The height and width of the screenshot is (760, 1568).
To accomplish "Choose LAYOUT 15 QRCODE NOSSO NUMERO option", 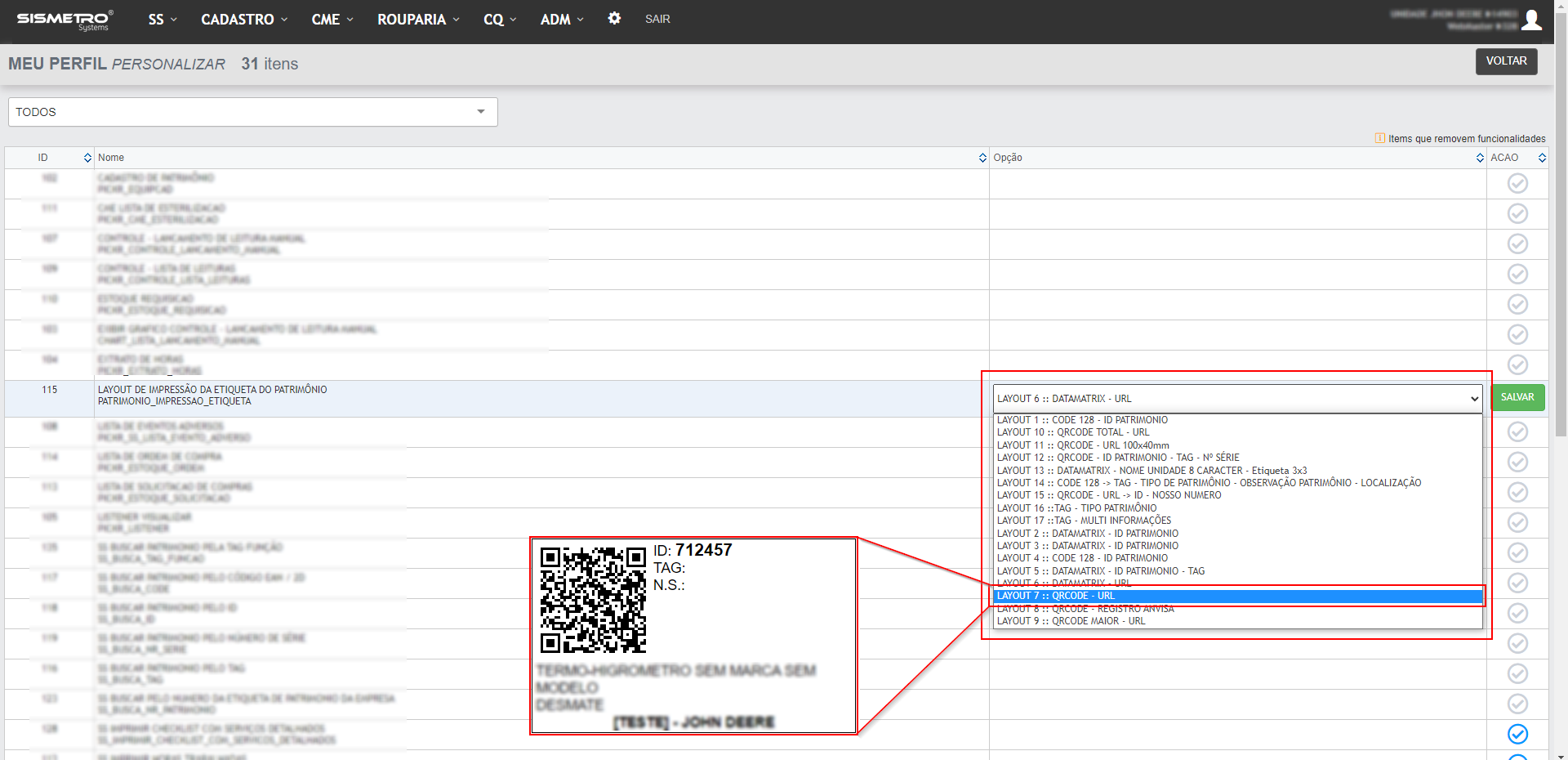I will pyautogui.click(x=1238, y=495).
